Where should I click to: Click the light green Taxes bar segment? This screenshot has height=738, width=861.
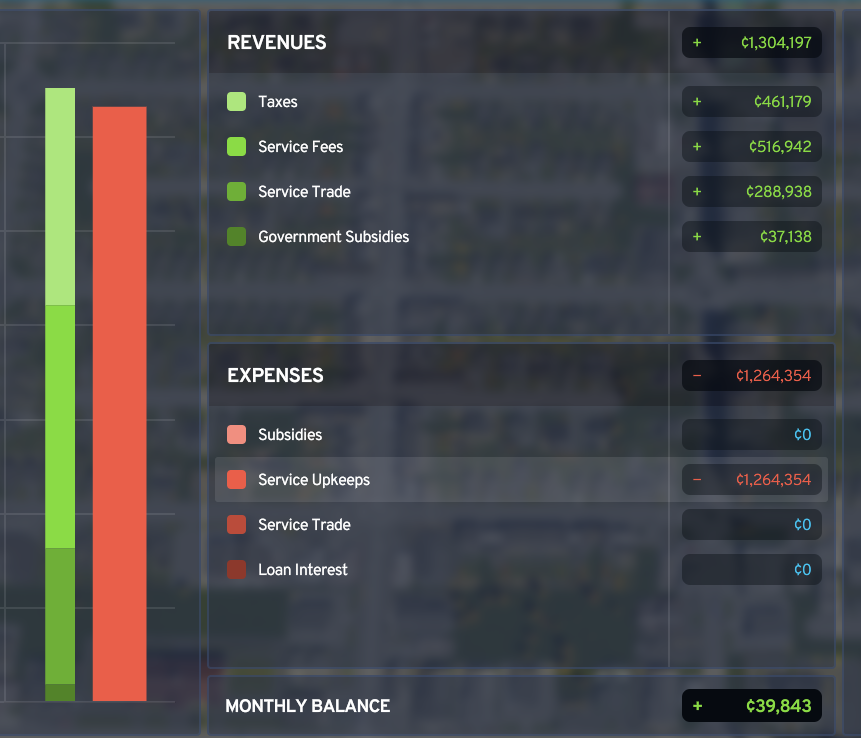click(60, 197)
